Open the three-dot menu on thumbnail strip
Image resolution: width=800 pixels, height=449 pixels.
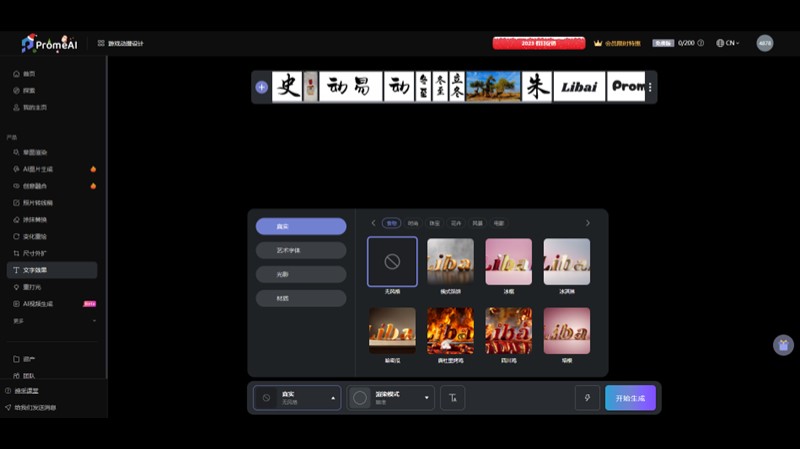(650, 87)
